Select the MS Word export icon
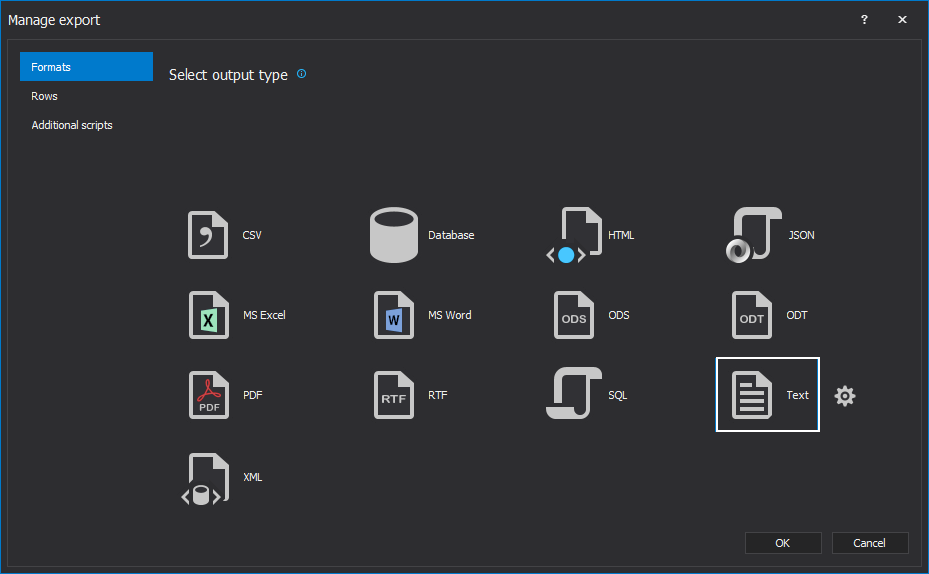This screenshot has height=574, width=929. [393, 315]
